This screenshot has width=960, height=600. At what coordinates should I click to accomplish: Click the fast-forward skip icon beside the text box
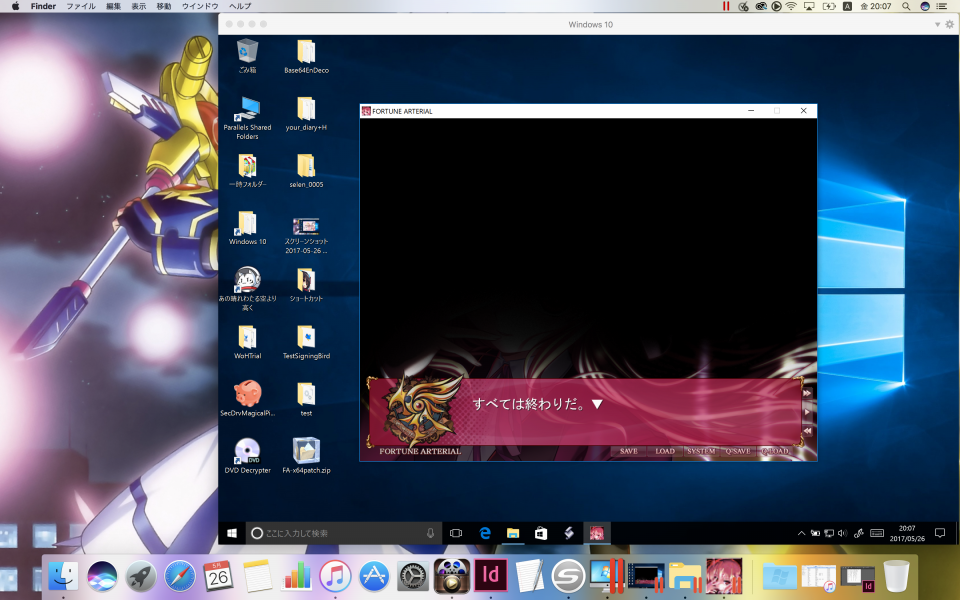pyautogui.click(x=807, y=393)
